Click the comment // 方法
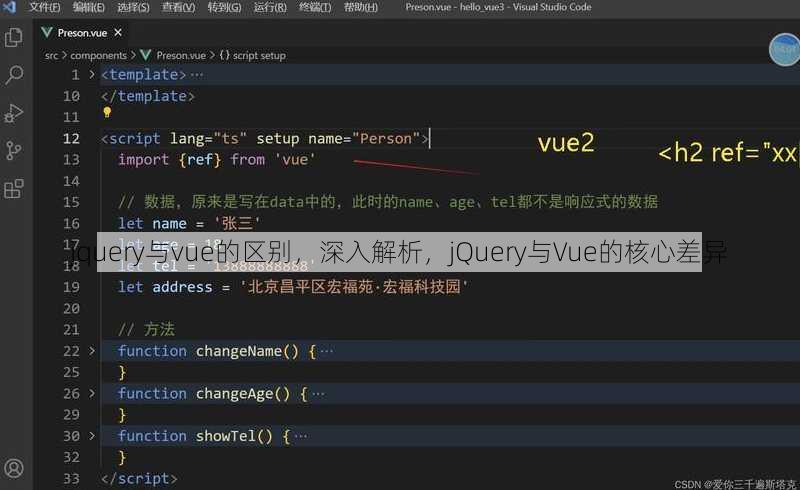Screen dimensions: 800x490 click(146, 329)
